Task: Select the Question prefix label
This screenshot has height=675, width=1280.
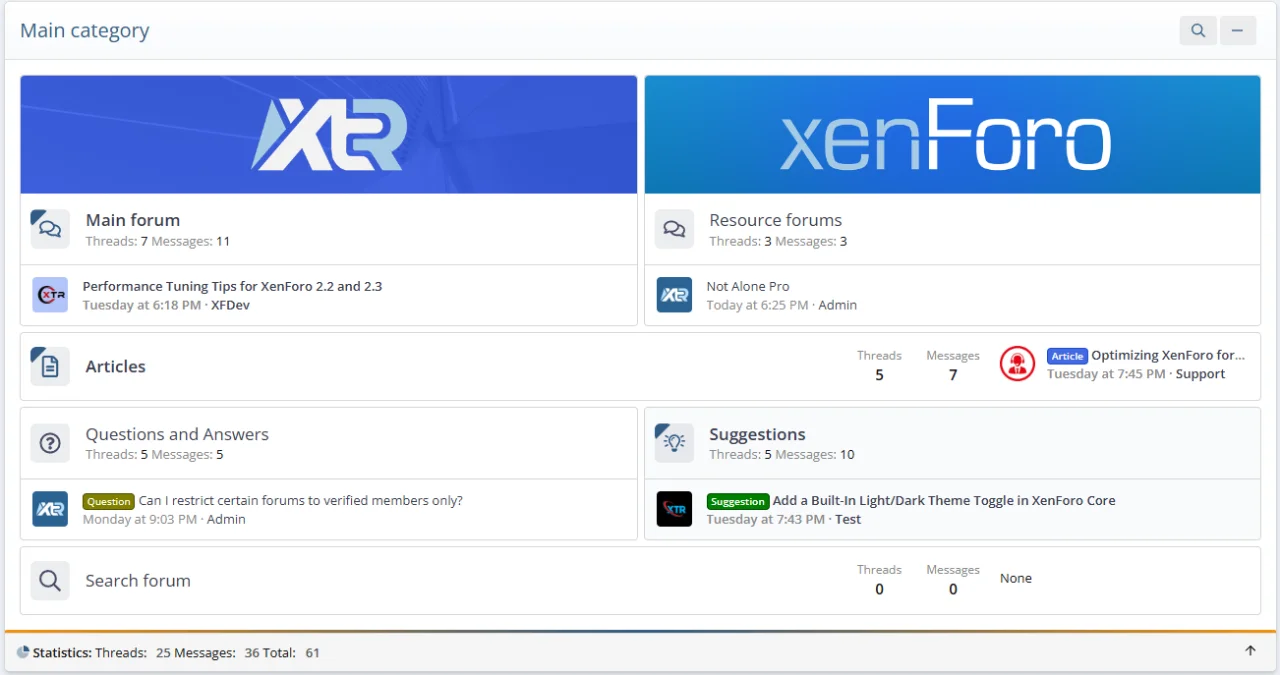Action: tap(108, 502)
